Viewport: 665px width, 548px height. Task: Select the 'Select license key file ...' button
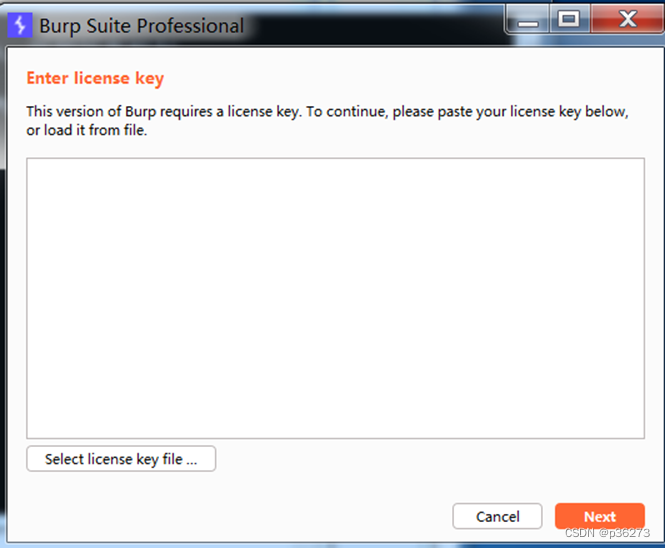[x=121, y=459]
